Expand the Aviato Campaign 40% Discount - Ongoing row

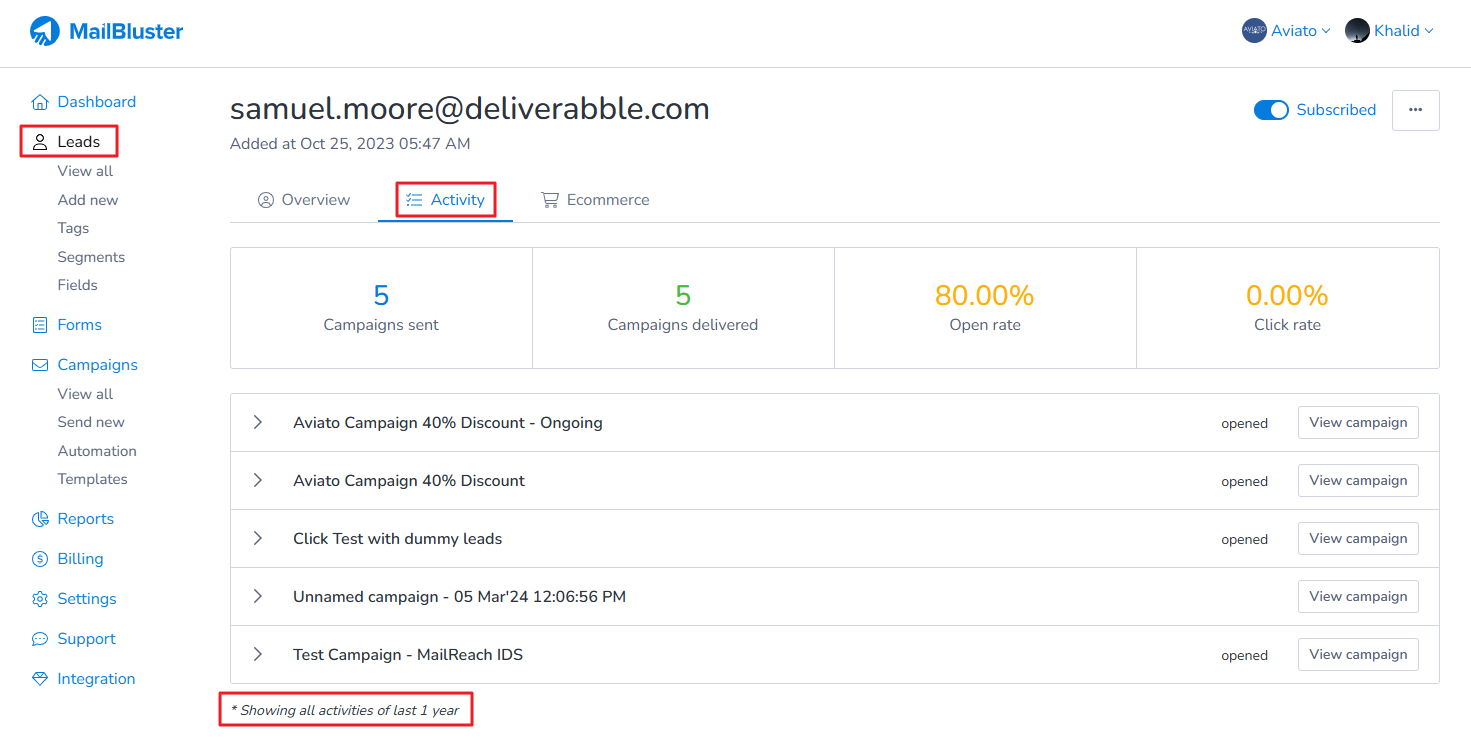258,422
